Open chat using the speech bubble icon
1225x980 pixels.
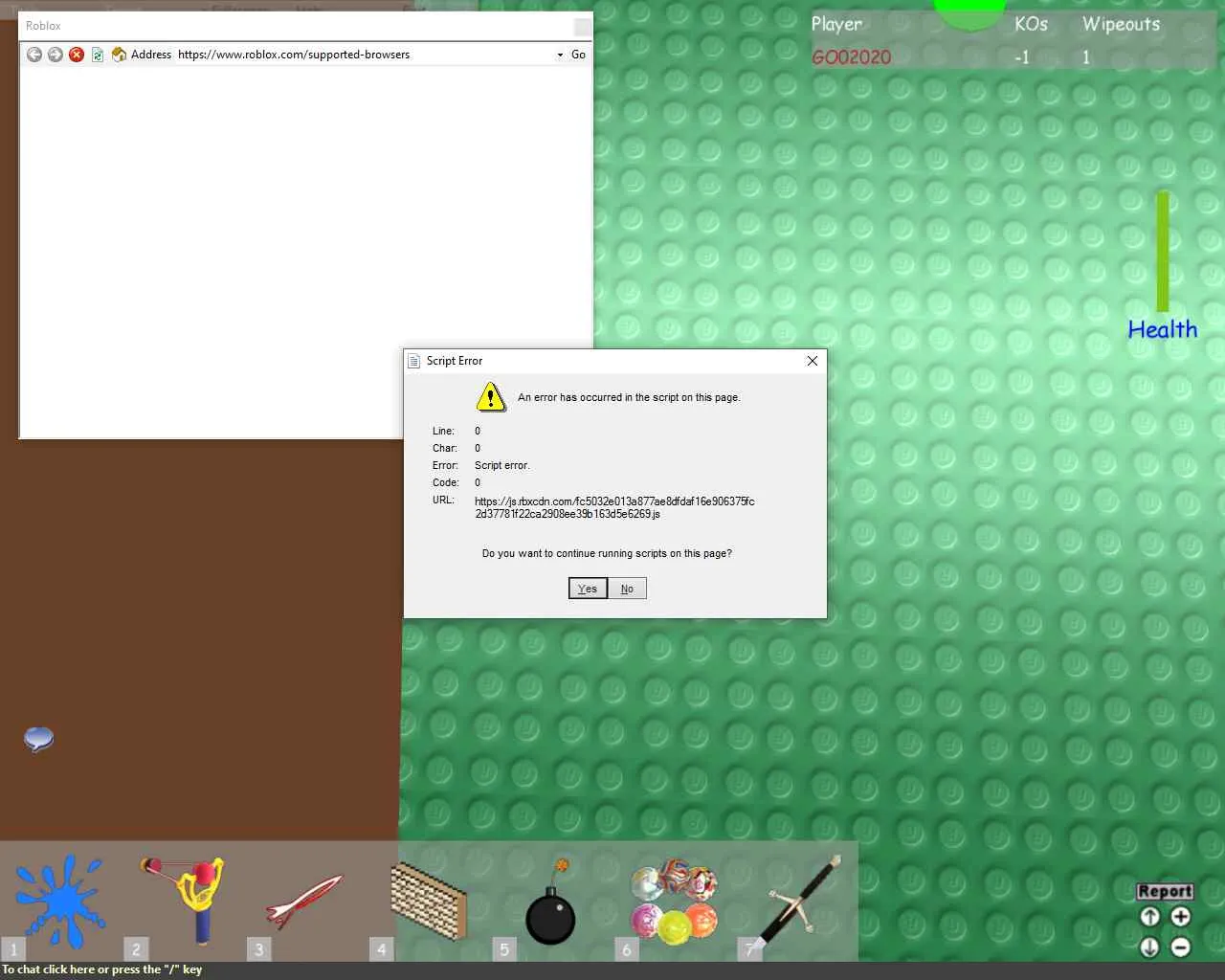click(38, 739)
